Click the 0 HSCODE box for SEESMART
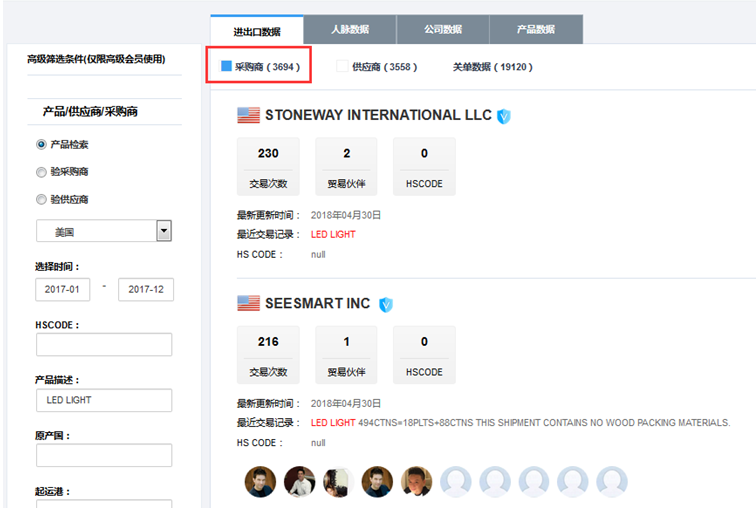 (424, 355)
